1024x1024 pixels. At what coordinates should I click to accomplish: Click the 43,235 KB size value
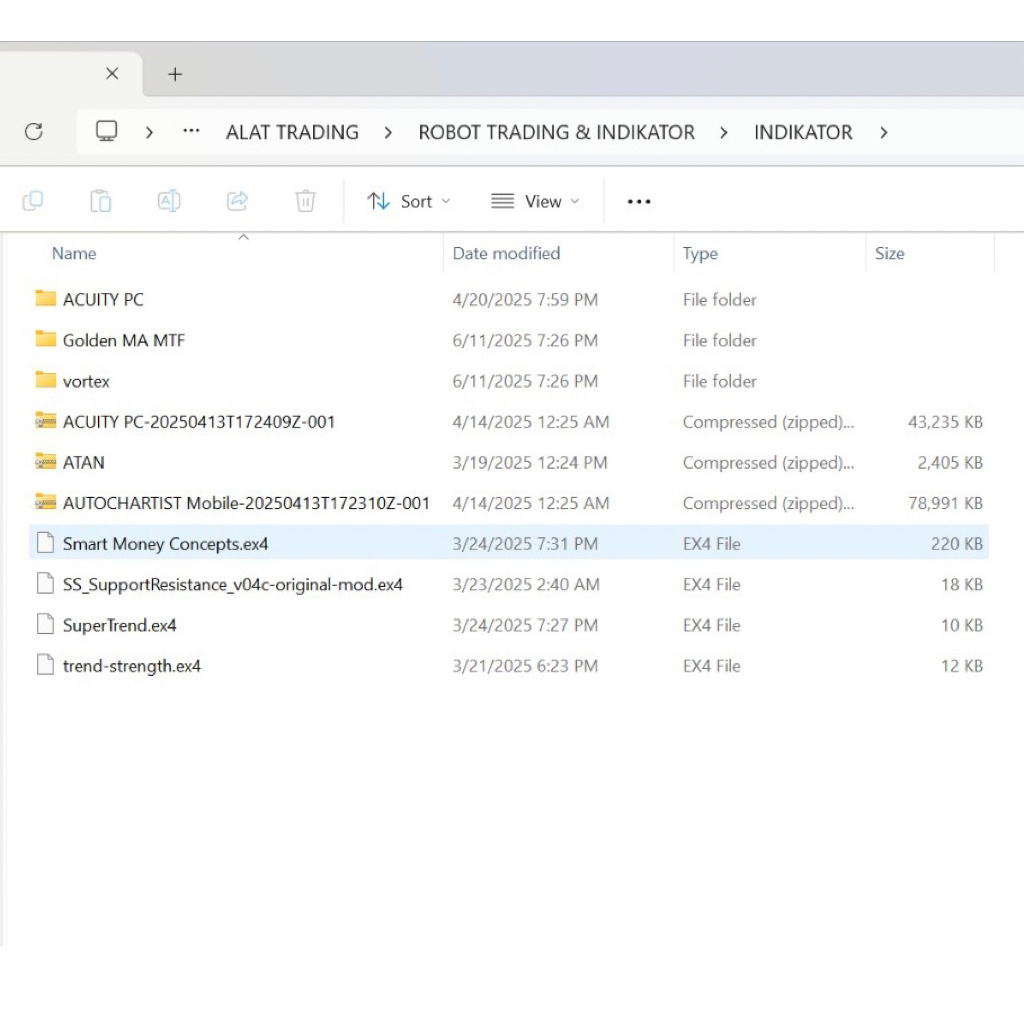945,422
